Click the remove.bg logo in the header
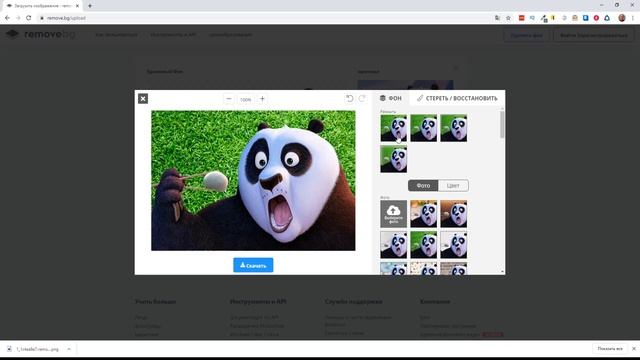This screenshot has height=360, width=640. click(41, 35)
